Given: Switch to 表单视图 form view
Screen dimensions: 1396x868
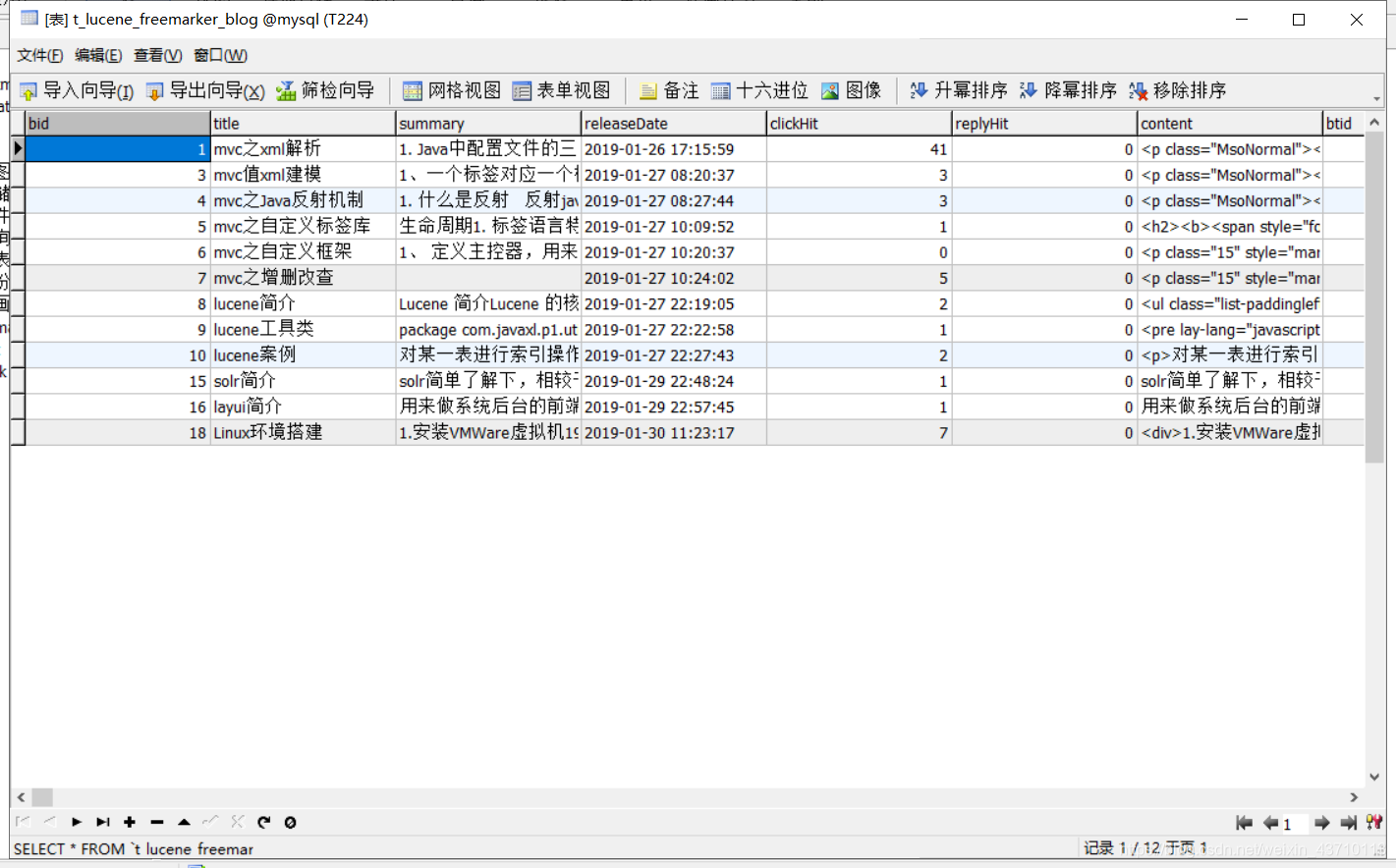Looking at the screenshot, I should 561,91.
